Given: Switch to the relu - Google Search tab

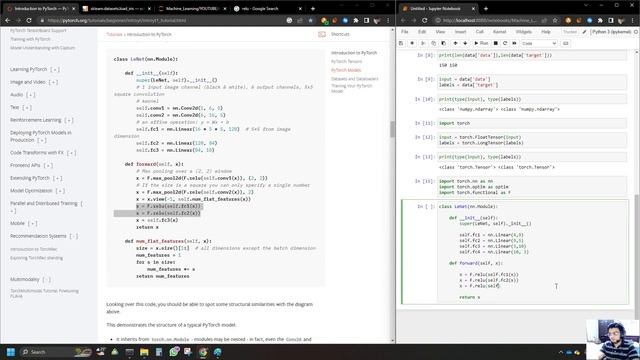Looking at the screenshot, I should tap(267, 9).
